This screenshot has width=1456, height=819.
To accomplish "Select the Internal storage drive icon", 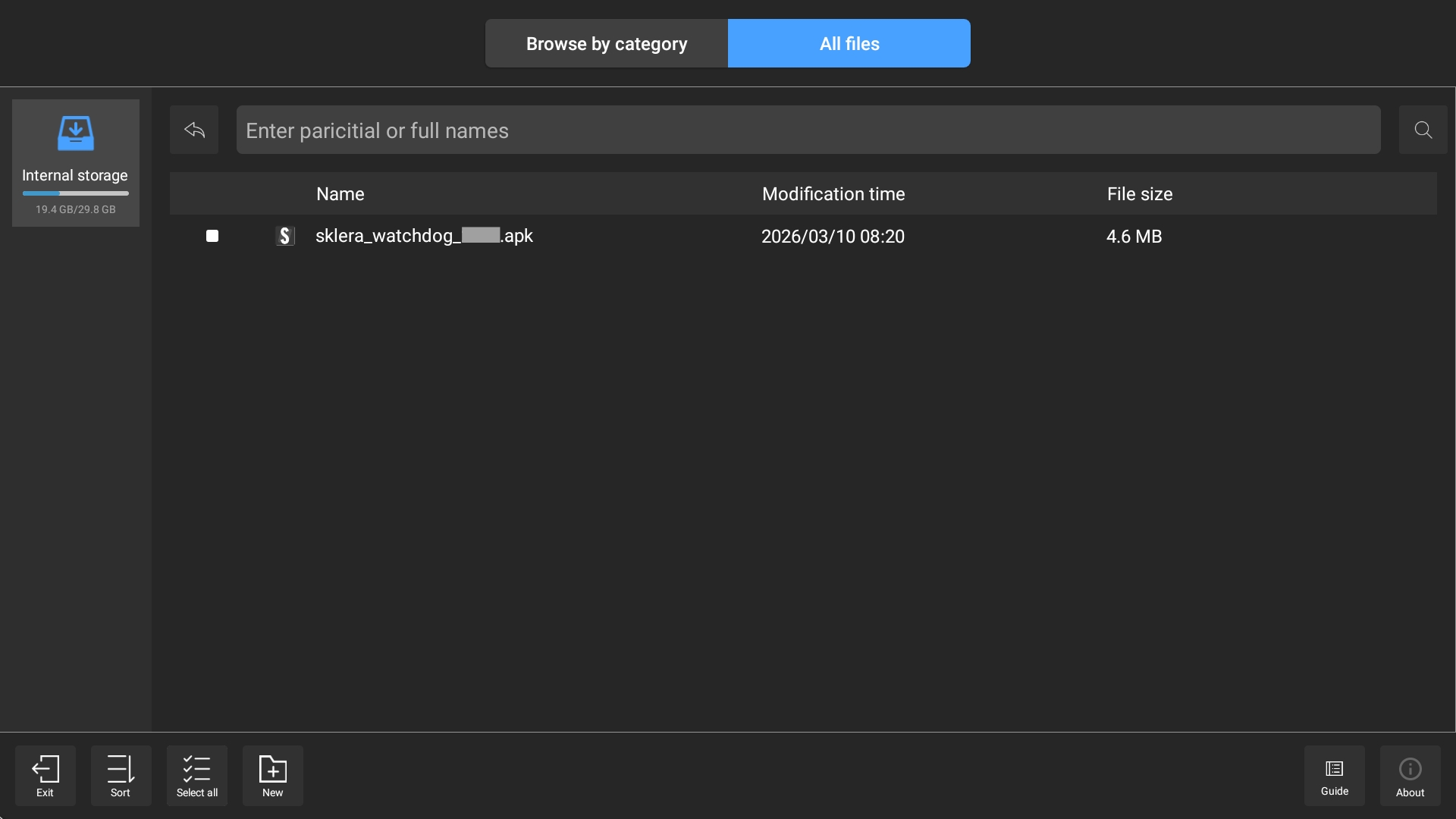I will click(x=75, y=133).
